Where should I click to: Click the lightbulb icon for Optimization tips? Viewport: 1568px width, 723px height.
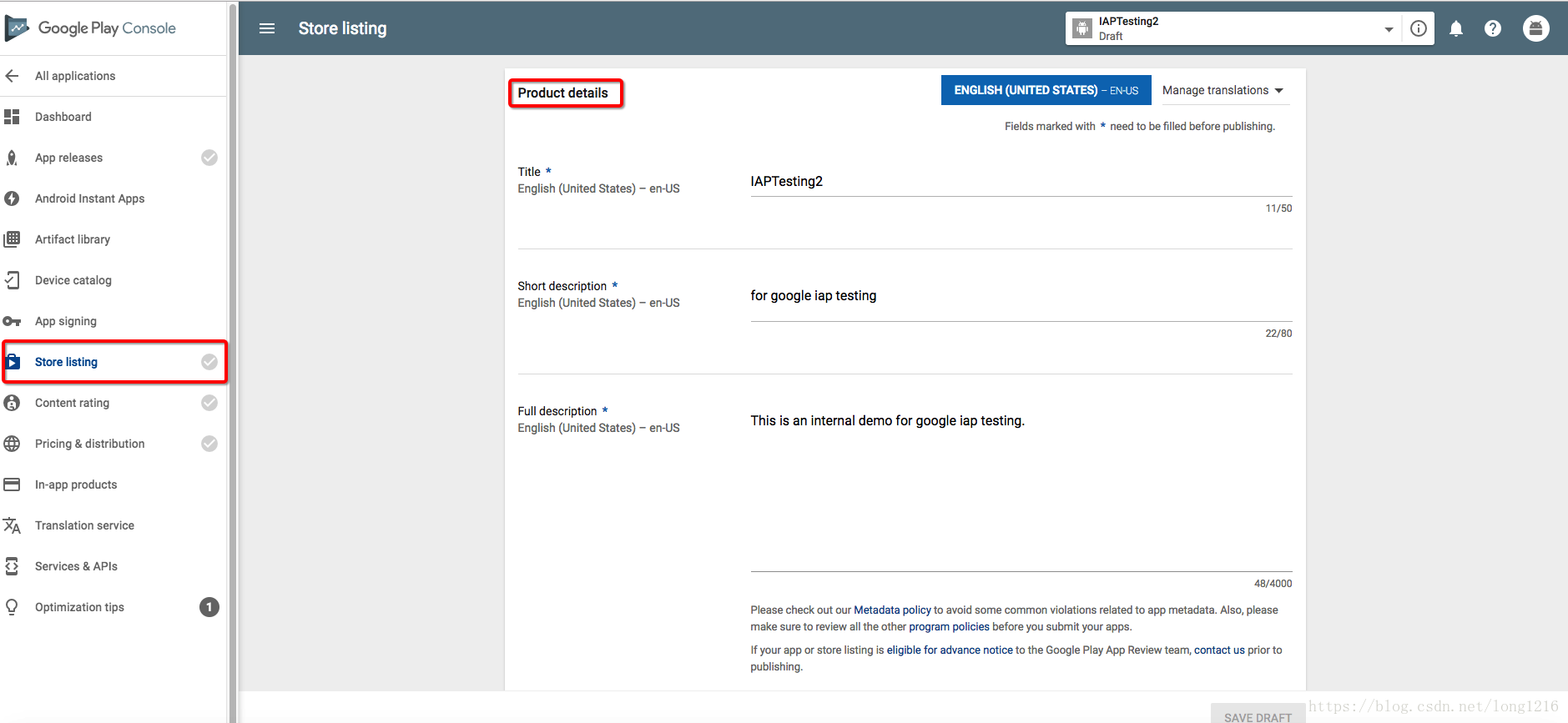[x=12, y=607]
